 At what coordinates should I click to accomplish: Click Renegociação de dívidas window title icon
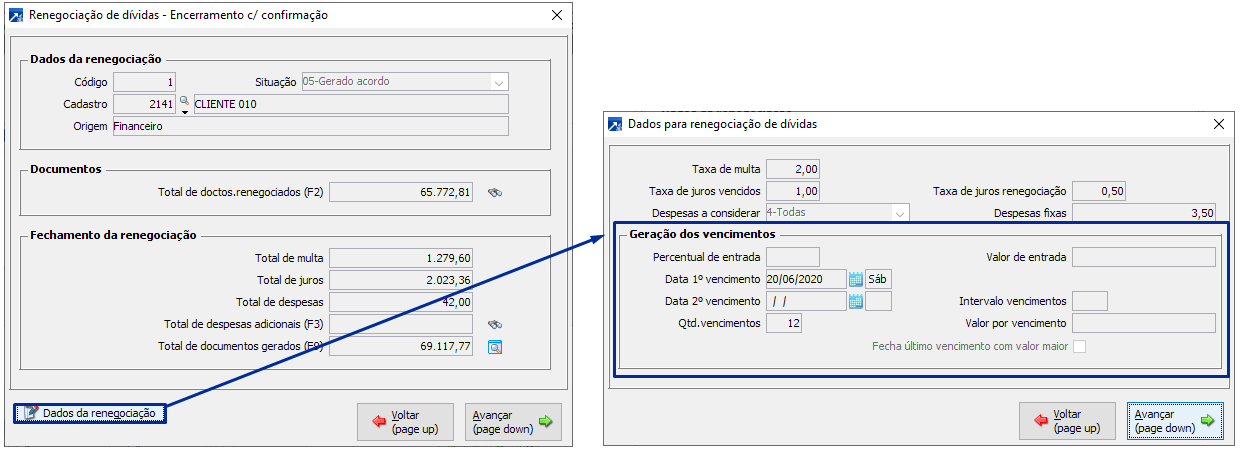tap(16, 16)
